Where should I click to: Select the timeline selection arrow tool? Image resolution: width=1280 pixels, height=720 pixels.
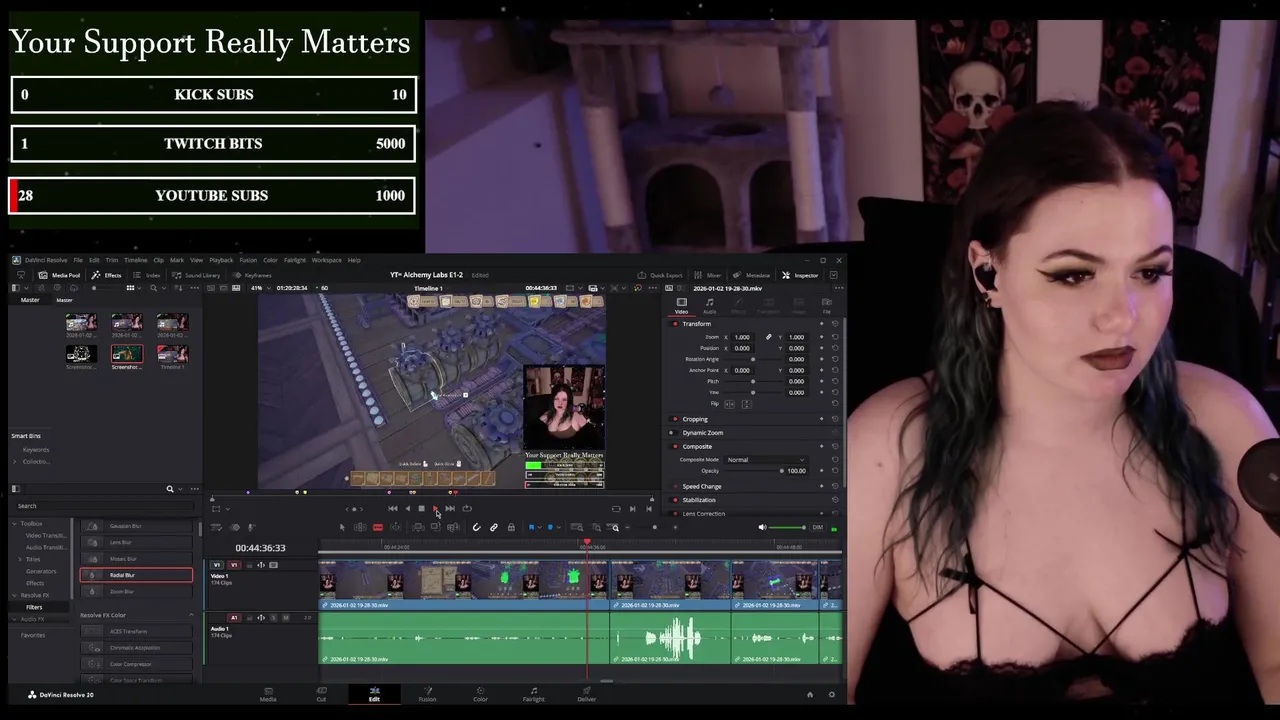(342, 527)
